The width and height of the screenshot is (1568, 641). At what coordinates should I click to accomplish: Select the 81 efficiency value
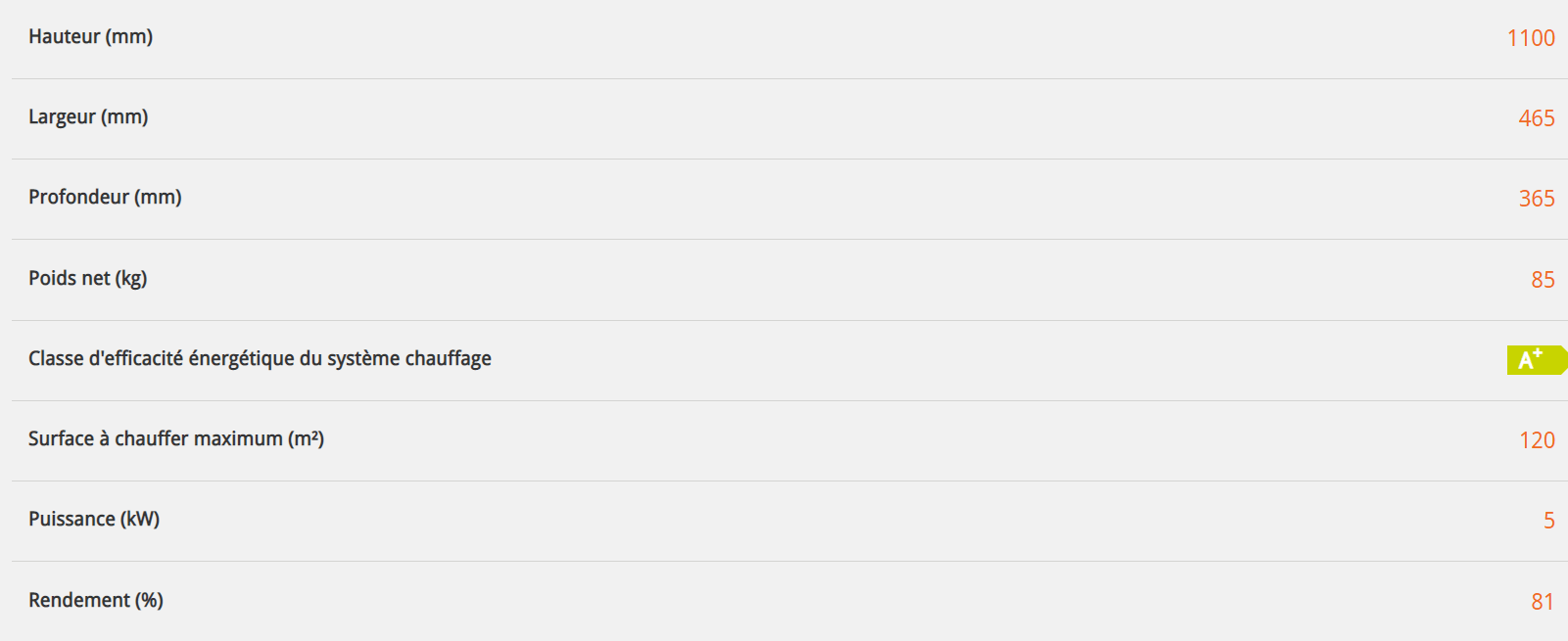(x=1543, y=602)
